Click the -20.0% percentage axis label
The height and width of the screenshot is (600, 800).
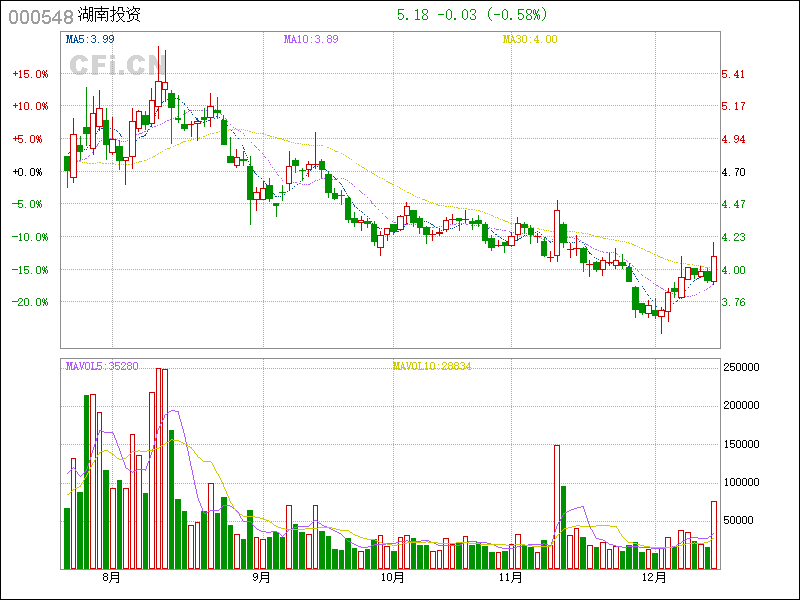[29, 302]
